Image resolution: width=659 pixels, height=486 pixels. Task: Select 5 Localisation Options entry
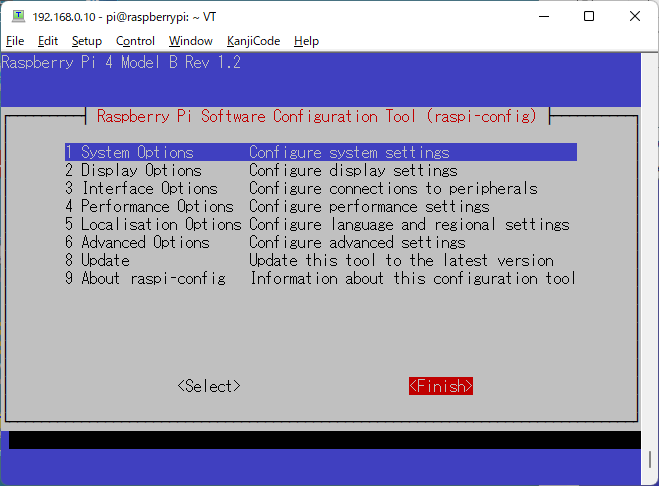click(x=153, y=225)
